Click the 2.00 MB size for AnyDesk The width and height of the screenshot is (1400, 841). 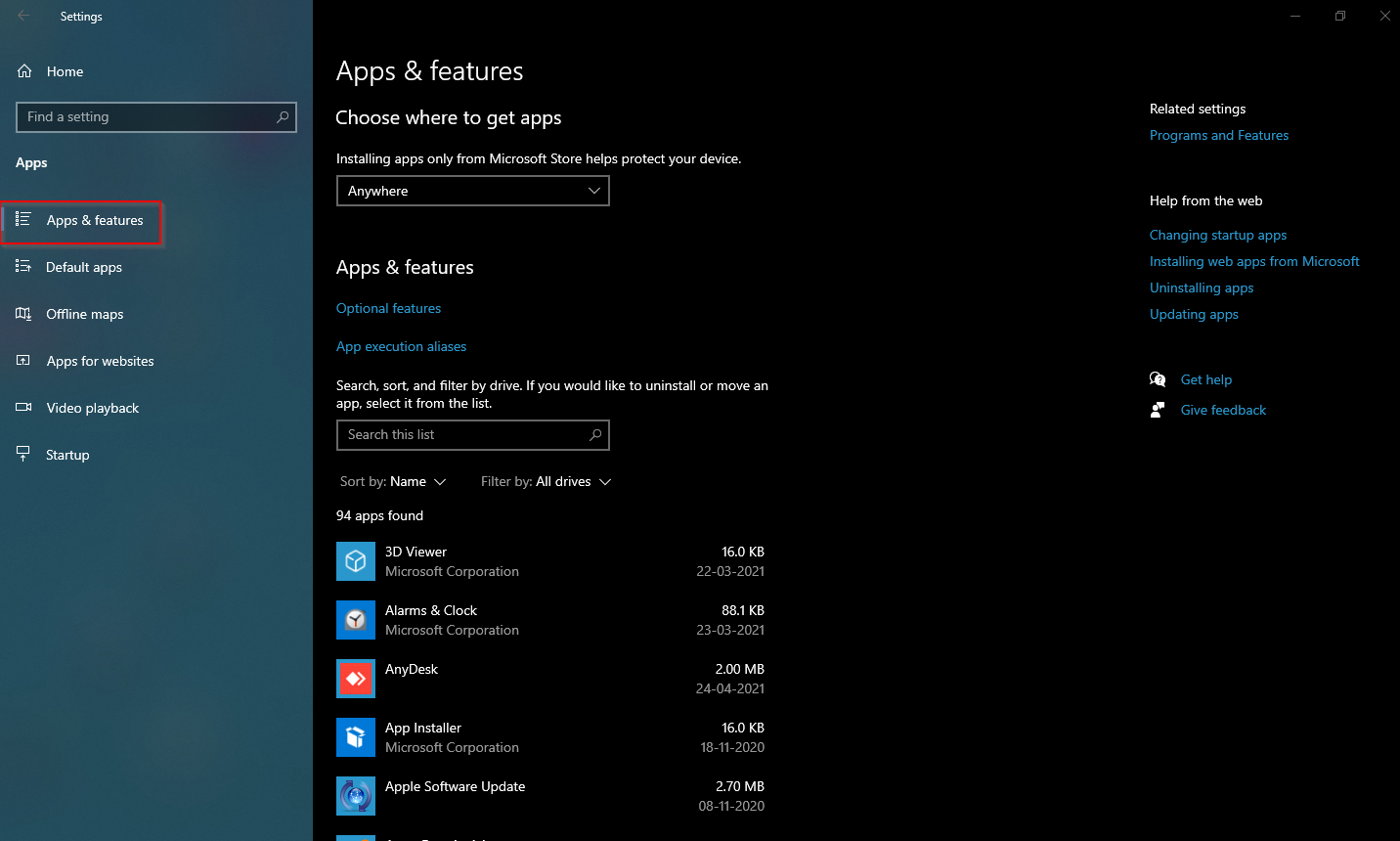pos(740,669)
